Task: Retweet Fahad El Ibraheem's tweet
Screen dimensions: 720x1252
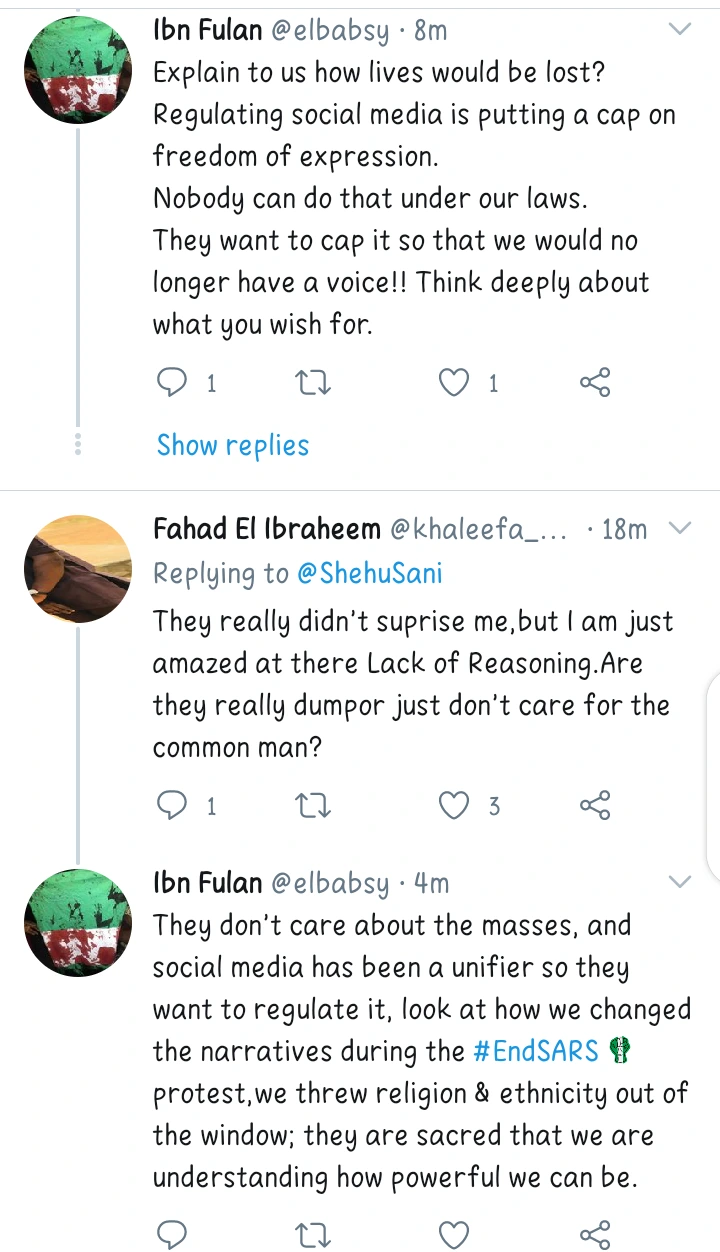Action: 314,805
